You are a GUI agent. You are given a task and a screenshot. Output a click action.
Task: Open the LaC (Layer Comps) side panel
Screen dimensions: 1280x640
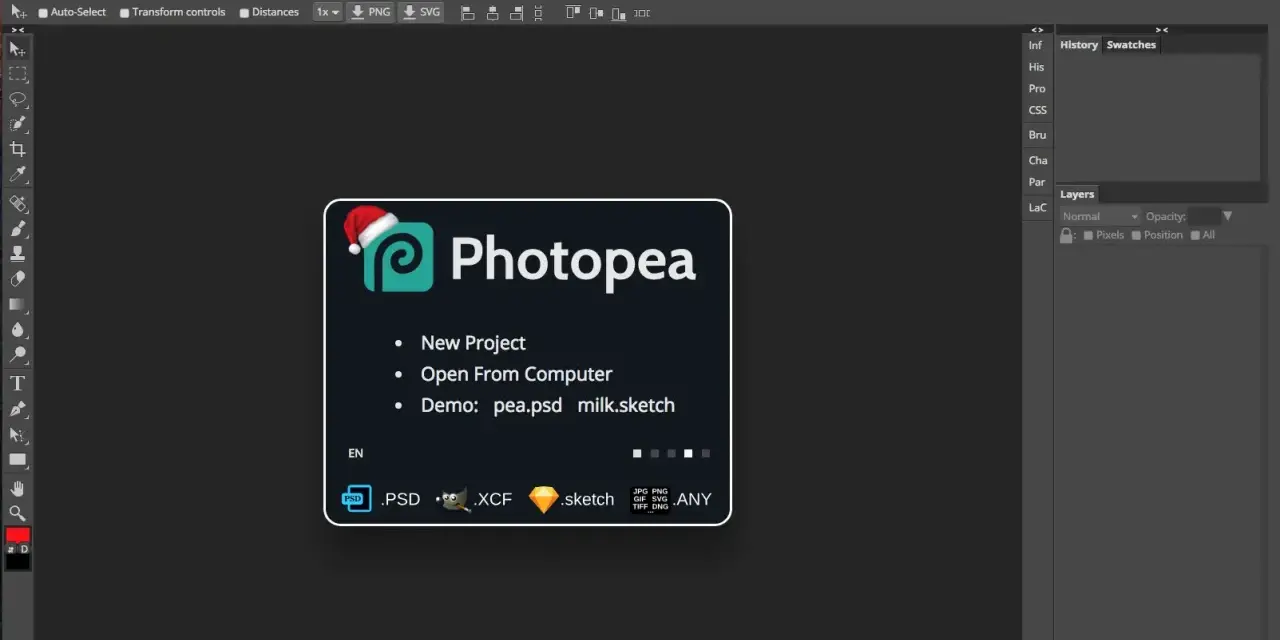click(x=1037, y=208)
